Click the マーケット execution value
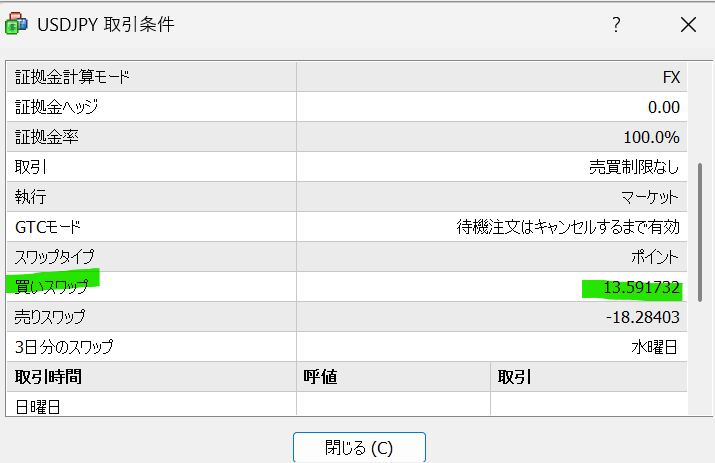This screenshot has width=715, height=463. point(650,197)
